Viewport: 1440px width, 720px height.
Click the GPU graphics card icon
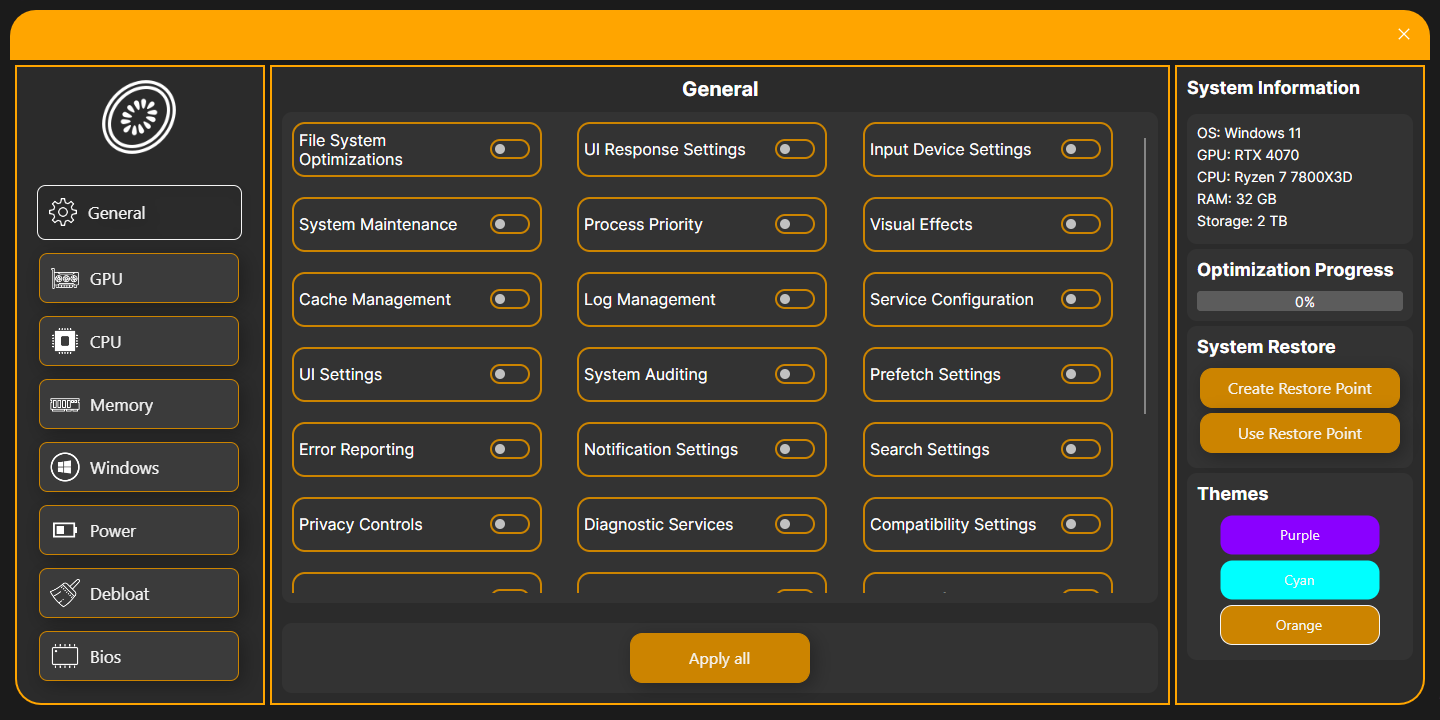[65, 279]
